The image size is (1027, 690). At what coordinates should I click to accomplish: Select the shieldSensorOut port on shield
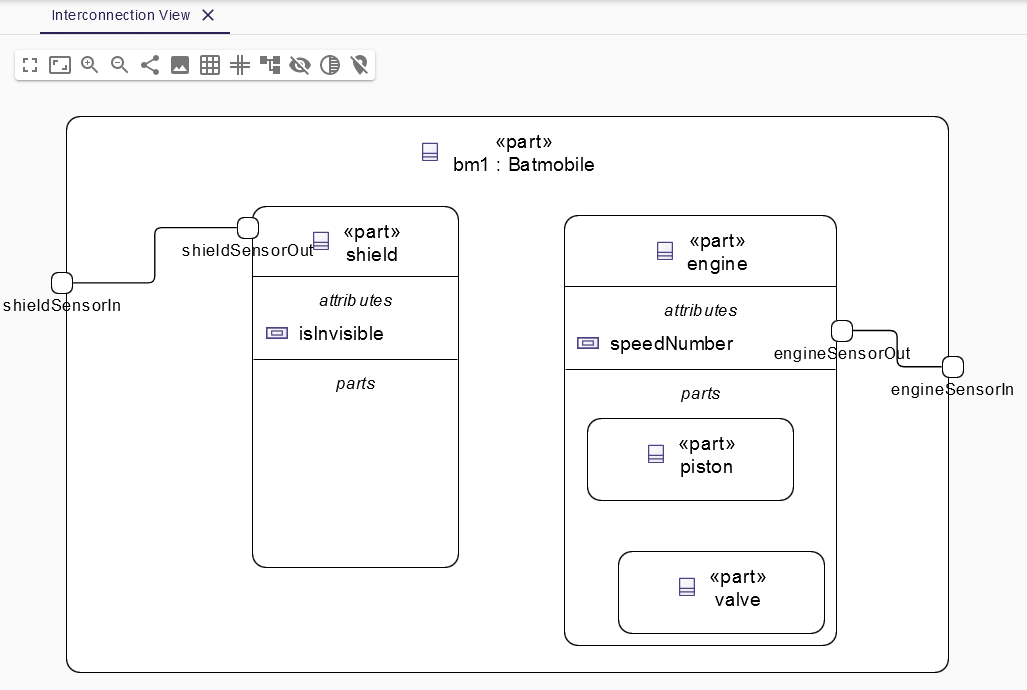coord(248,226)
